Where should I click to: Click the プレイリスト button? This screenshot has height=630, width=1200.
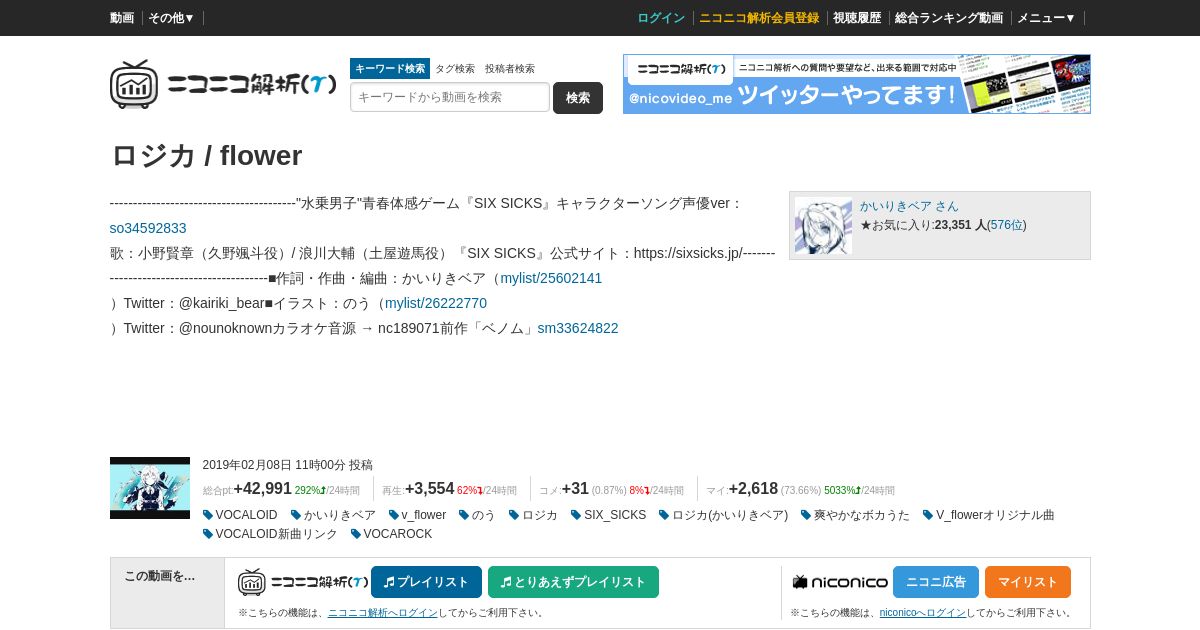tap(426, 582)
